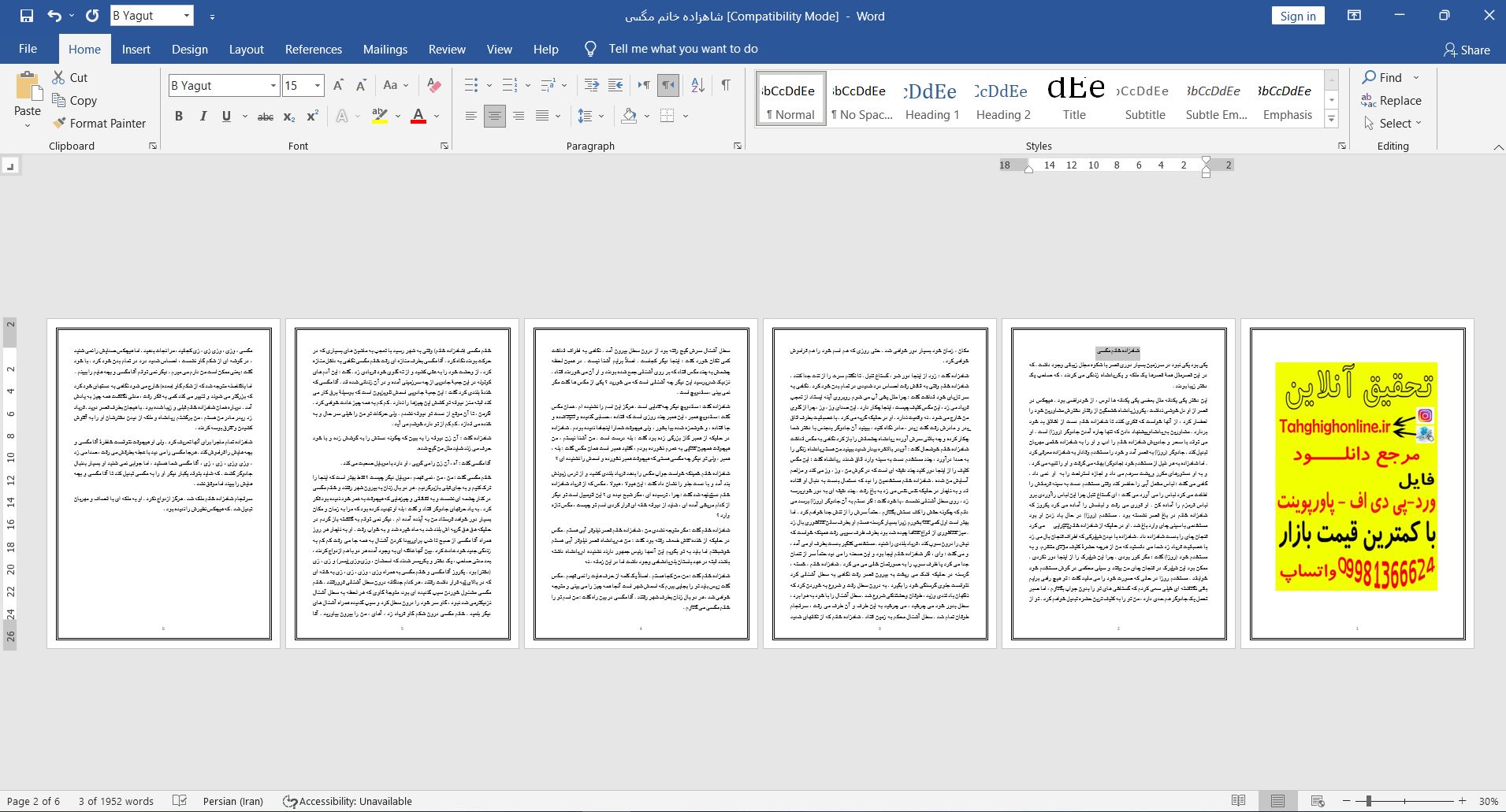Set left-to-right text direction
1506x812 pixels.
tap(644, 85)
